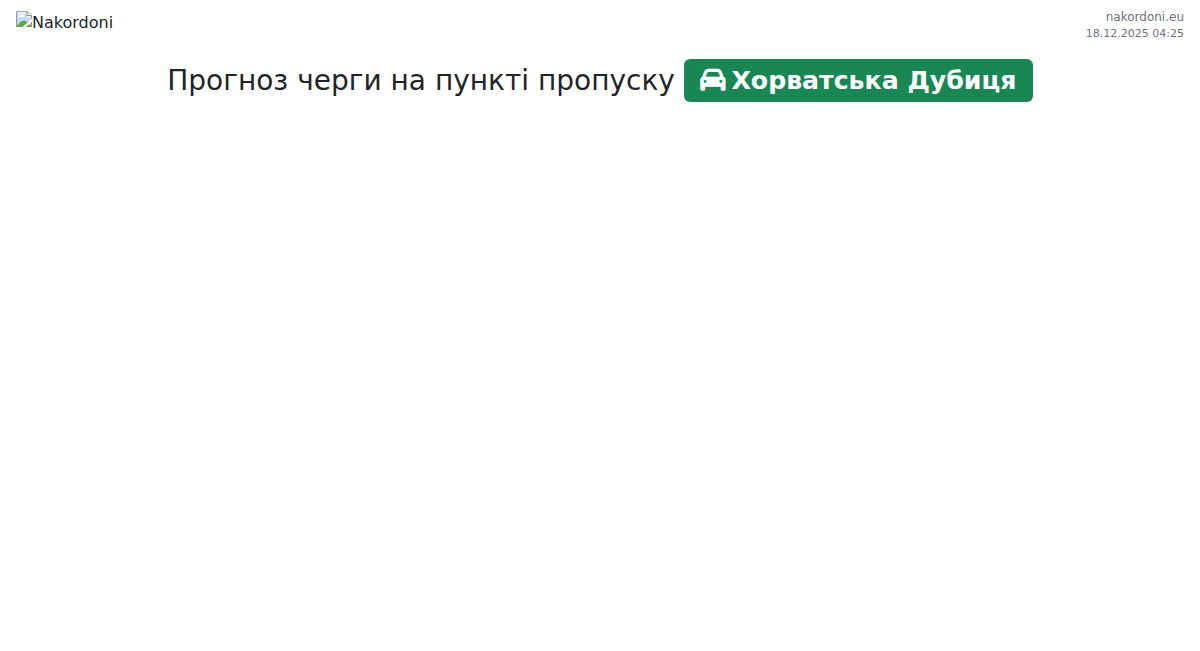Click the Nakordoni logo alt text
Screen dimensions: 1200x651
[72, 23]
